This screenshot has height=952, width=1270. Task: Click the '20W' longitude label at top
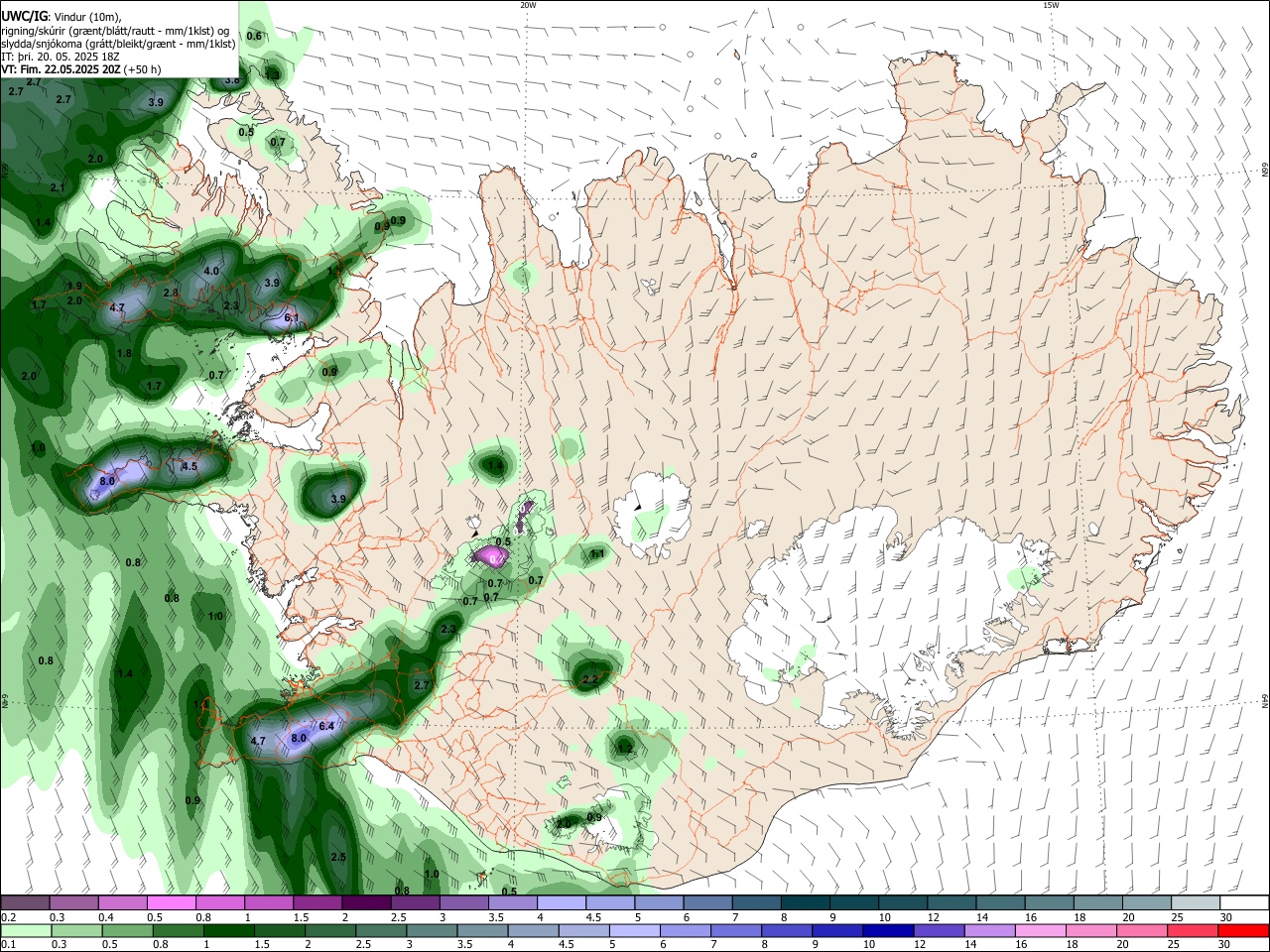tap(528, 5)
